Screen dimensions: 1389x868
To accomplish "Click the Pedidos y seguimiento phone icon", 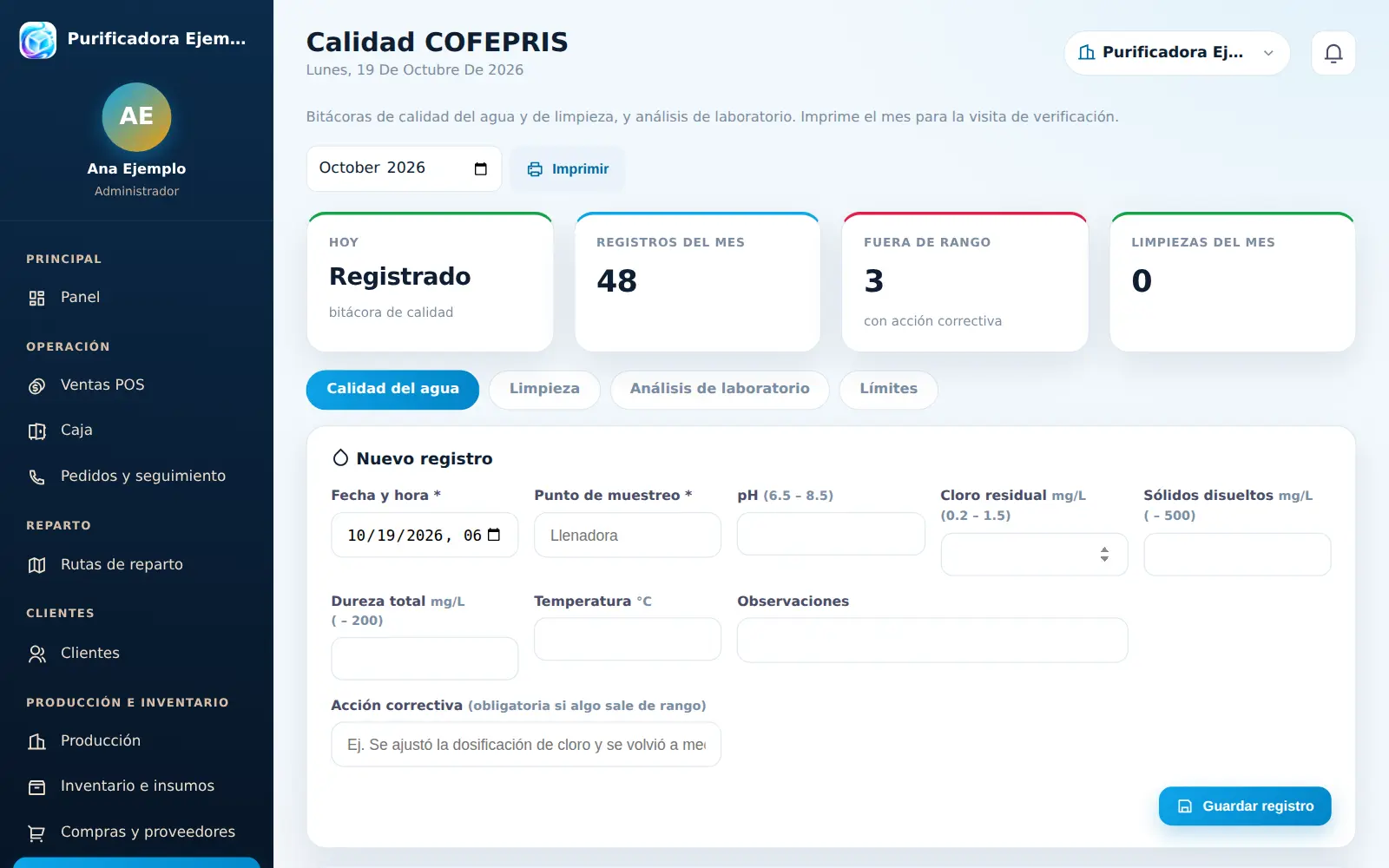I will (x=36, y=477).
